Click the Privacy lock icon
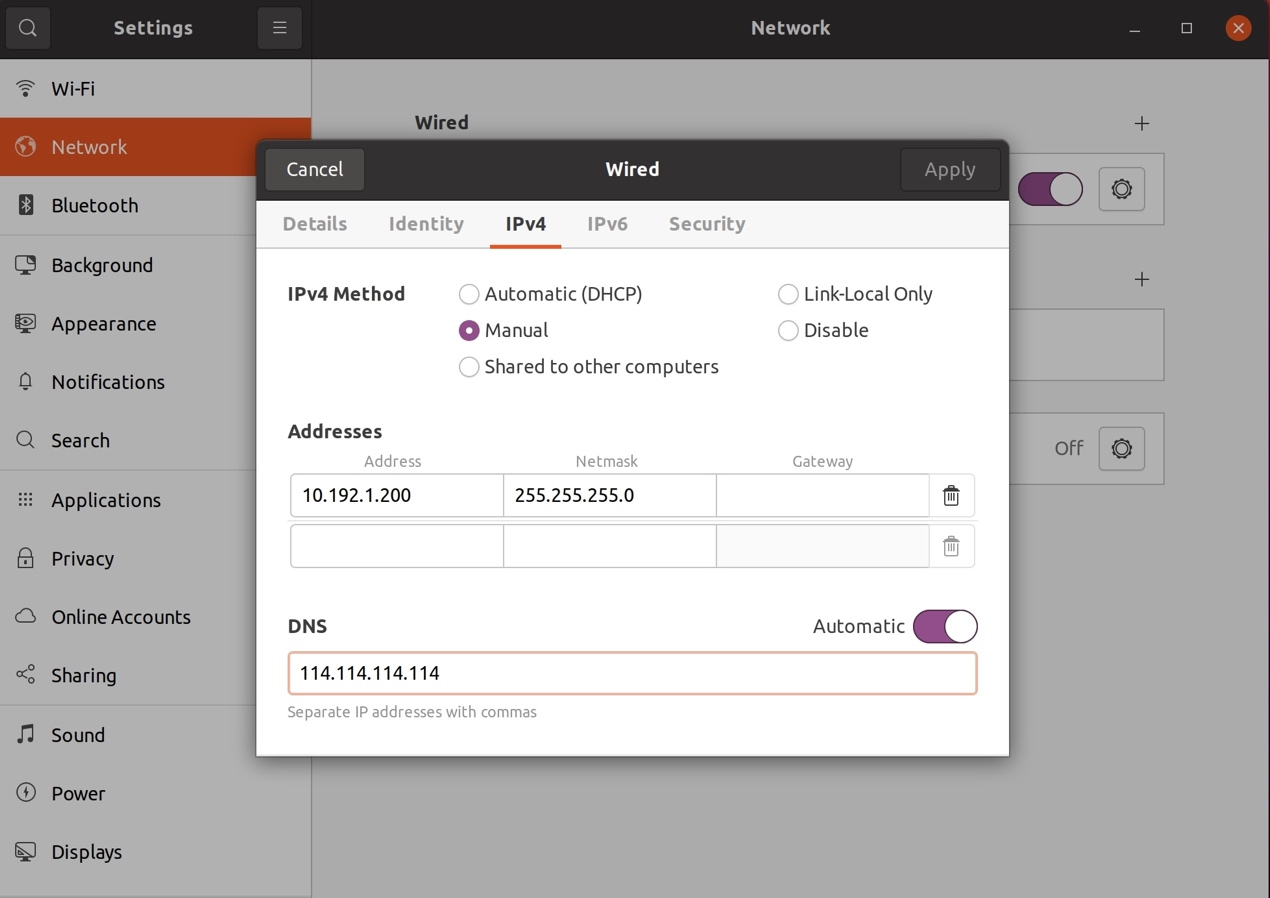The width and height of the screenshot is (1270, 898). point(26,558)
